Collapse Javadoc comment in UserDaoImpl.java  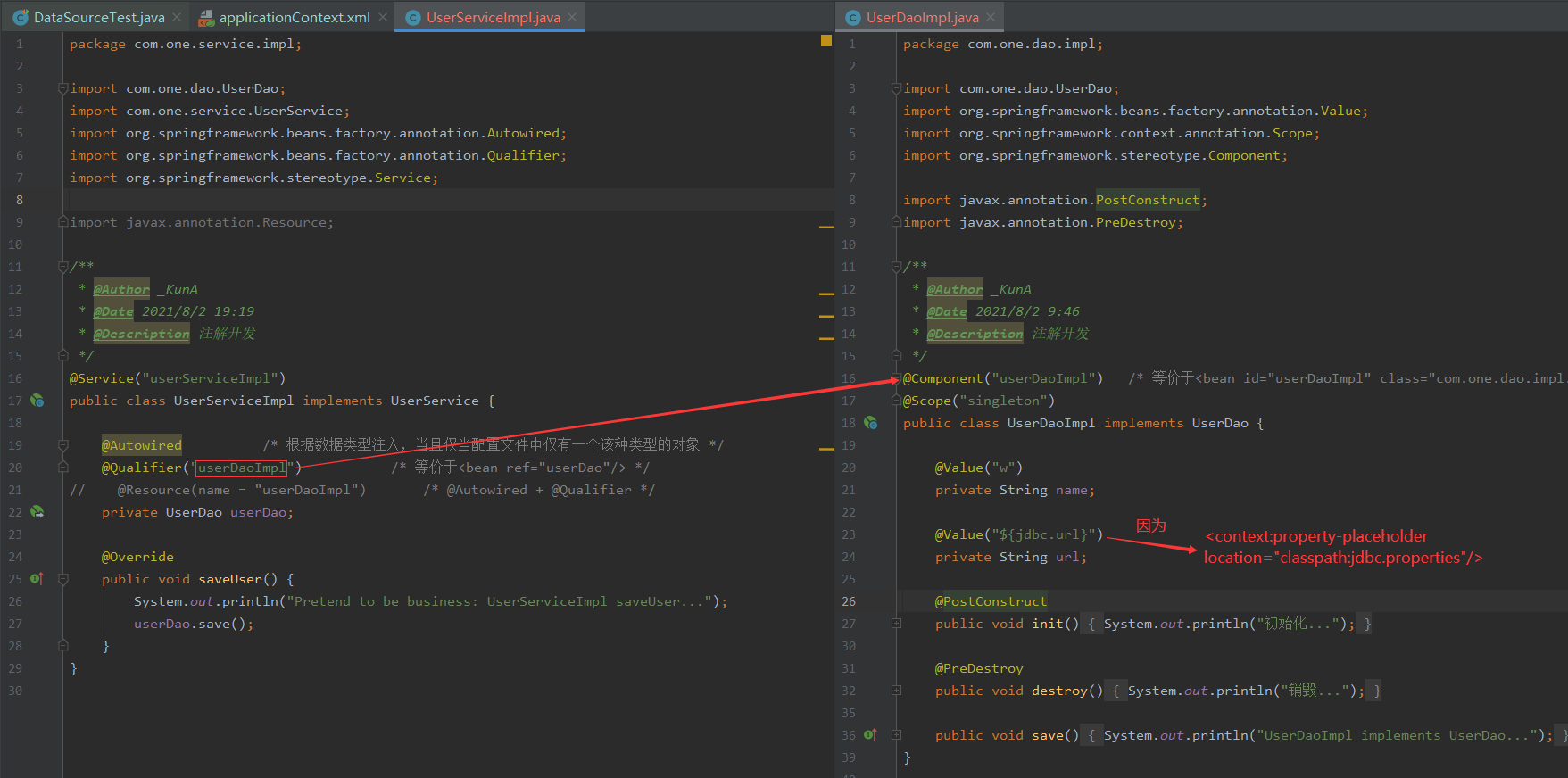pos(896,267)
